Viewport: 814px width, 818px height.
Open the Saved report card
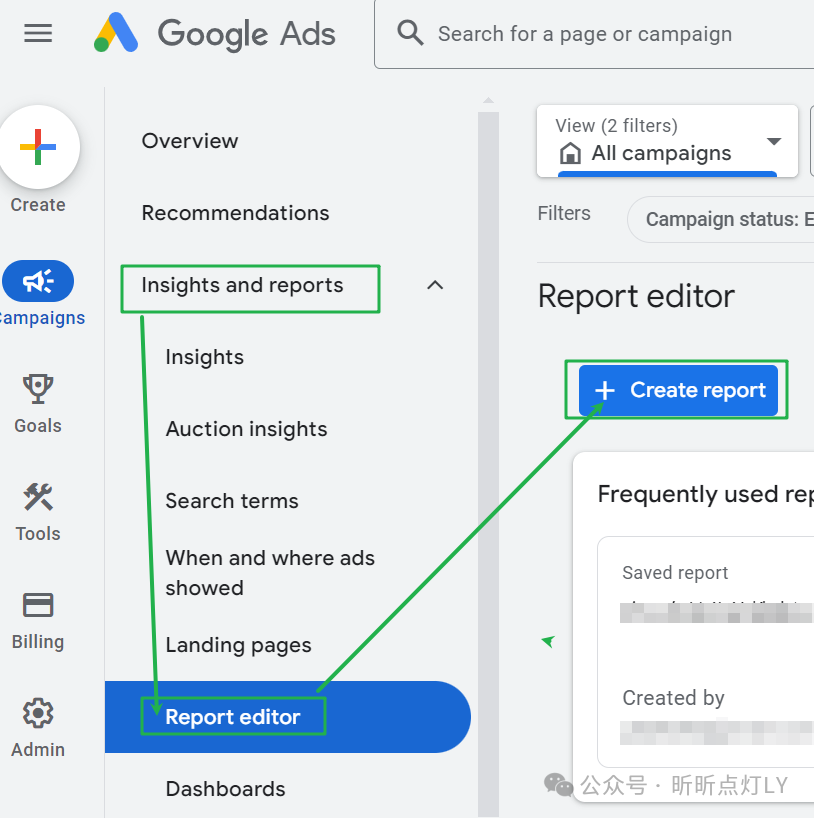click(706, 652)
